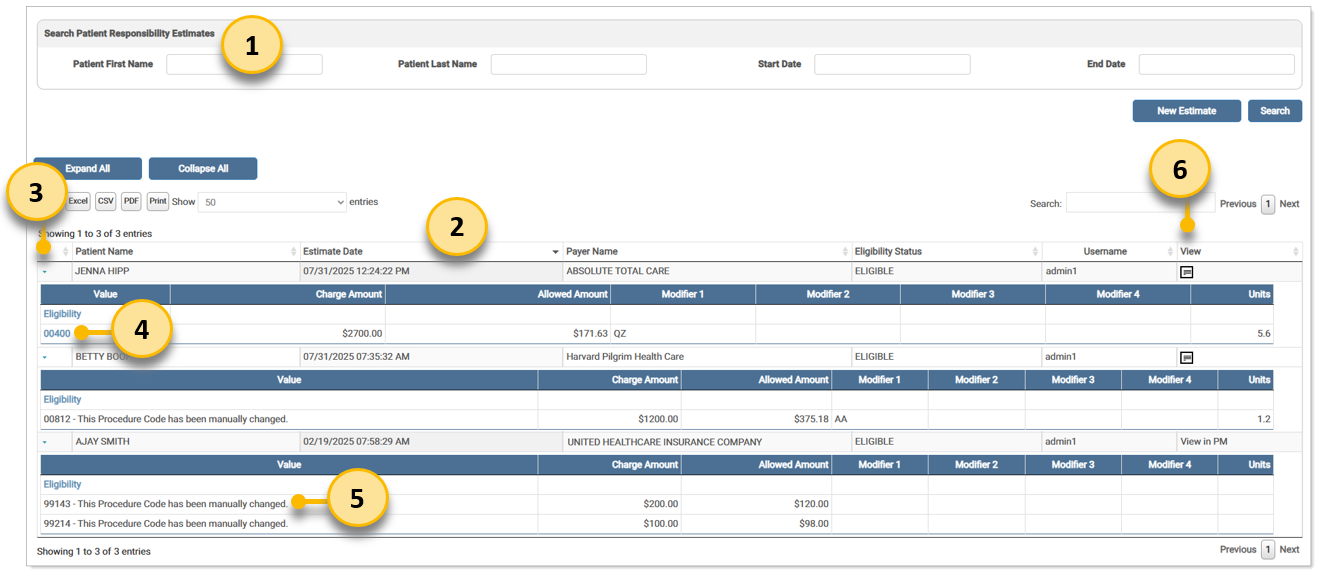The height and width of the screenshot is (572, 1321).
Task: Collapse the Ajay Smith row
Action: click(45, 442)
